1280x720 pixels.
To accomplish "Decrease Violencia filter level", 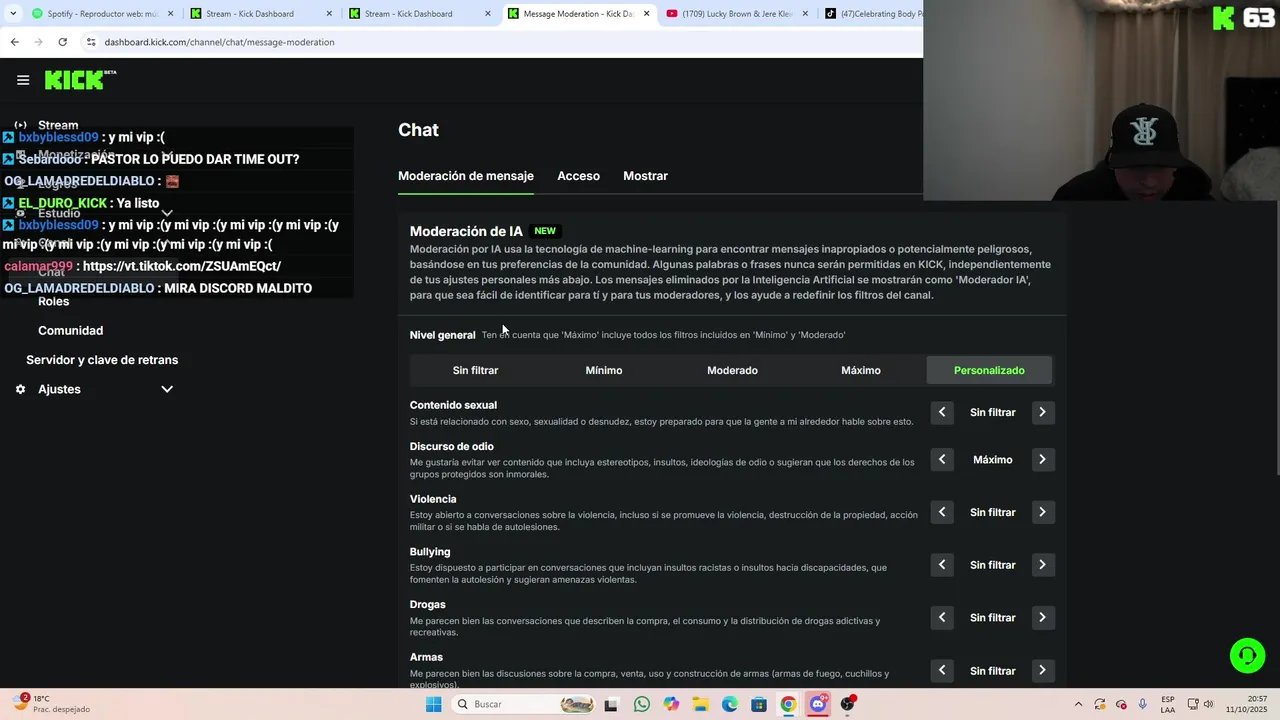I will click(942, 512).
